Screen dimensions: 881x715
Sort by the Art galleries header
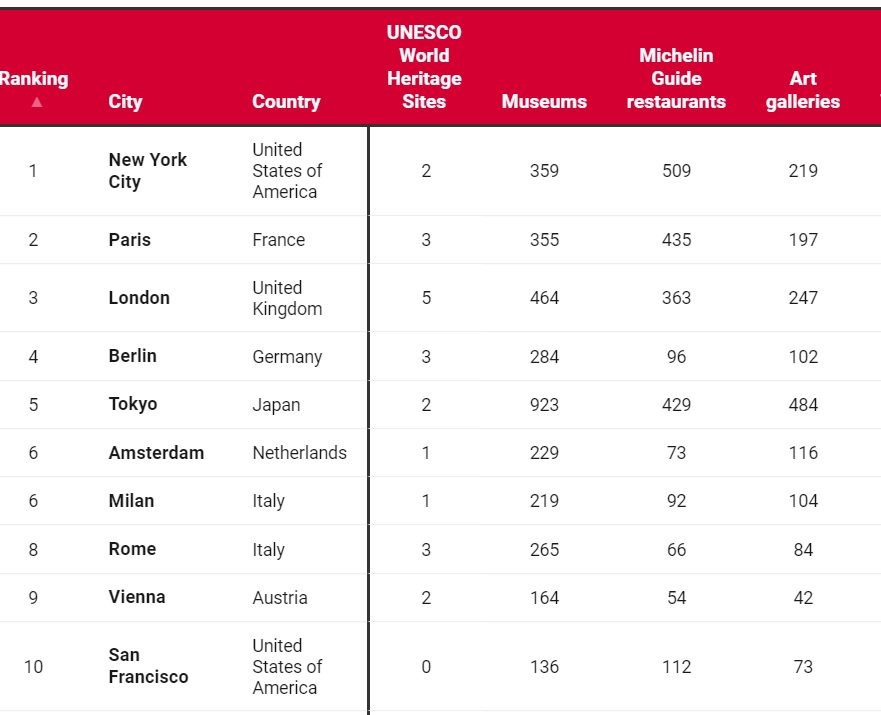click(x=803, y=90)
